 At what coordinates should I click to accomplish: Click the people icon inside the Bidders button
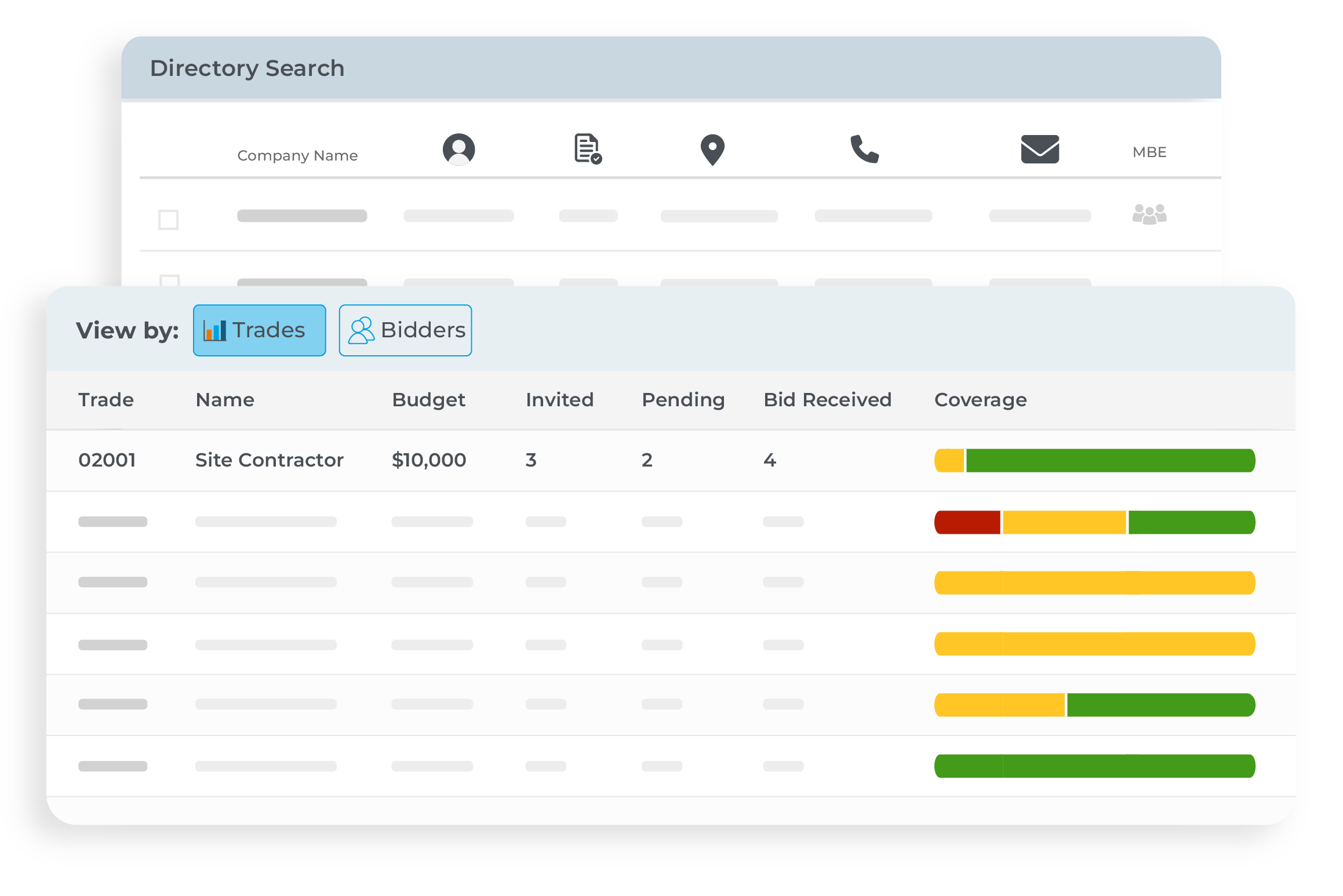(x=362, y=330)
